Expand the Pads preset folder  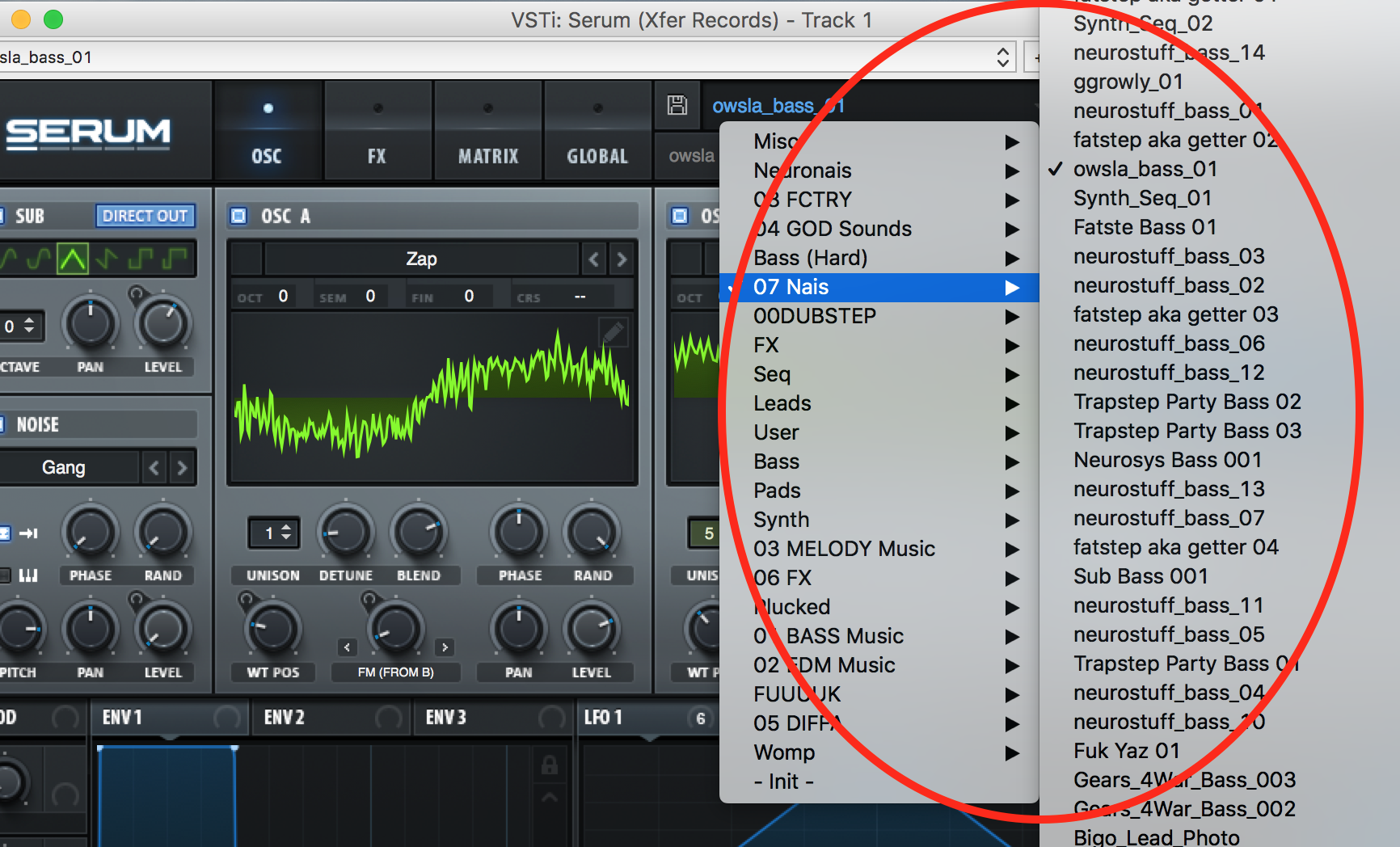click(x=879, y=491)
